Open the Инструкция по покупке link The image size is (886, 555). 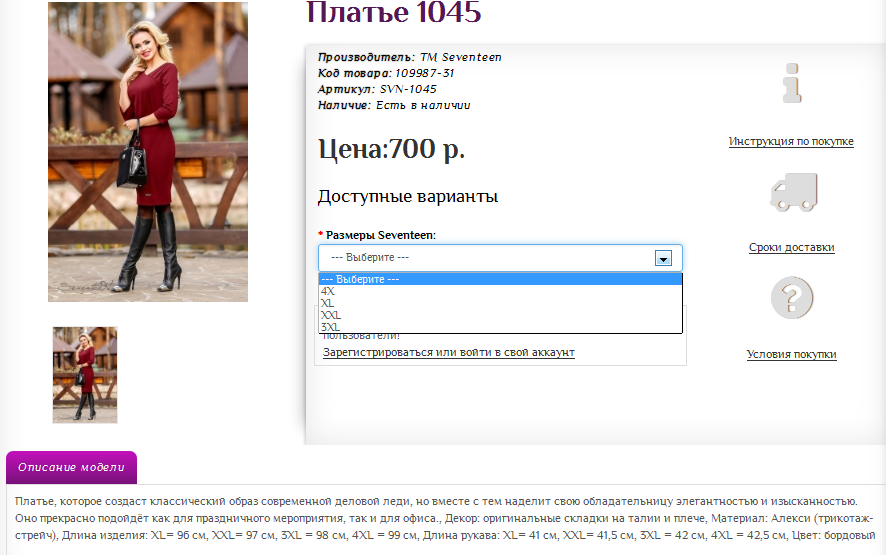point(791,141)
